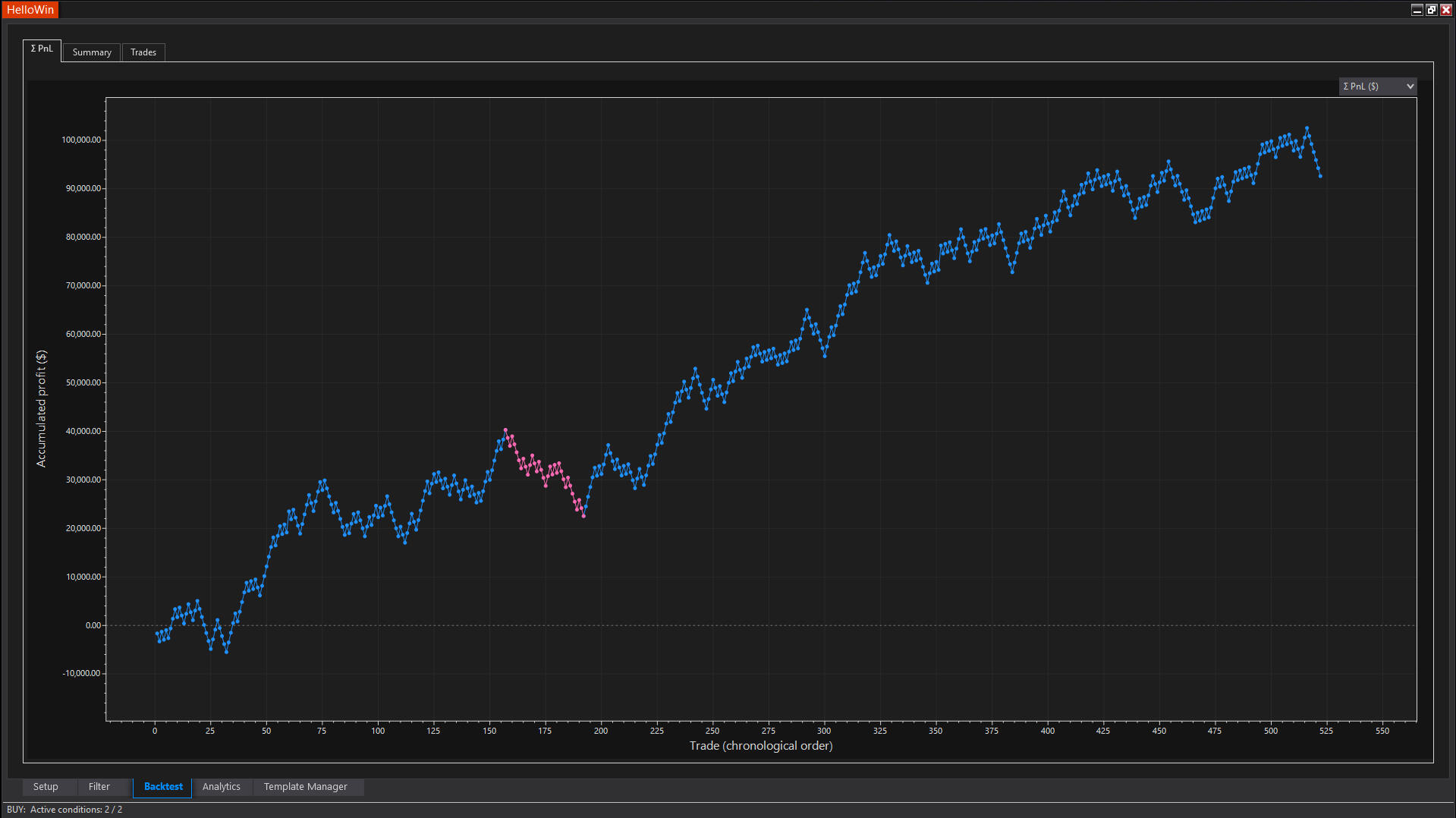Expand the Σ PnL ($) dropdown

coord(1377,87)
